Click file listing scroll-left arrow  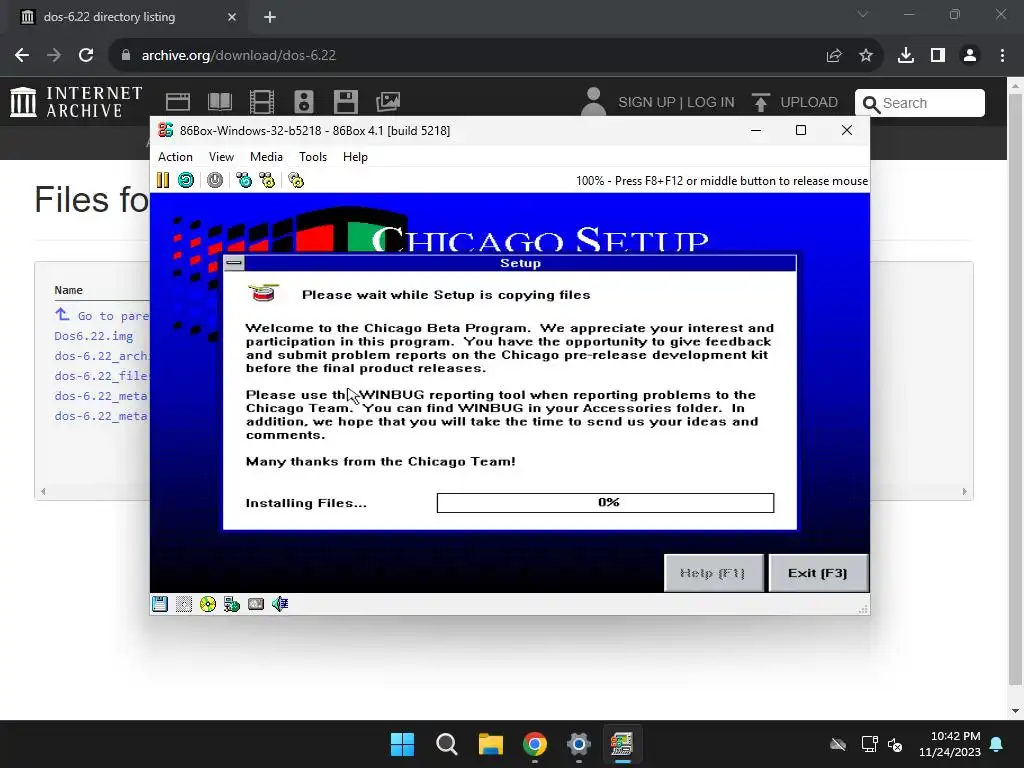[x=43, y=492]
